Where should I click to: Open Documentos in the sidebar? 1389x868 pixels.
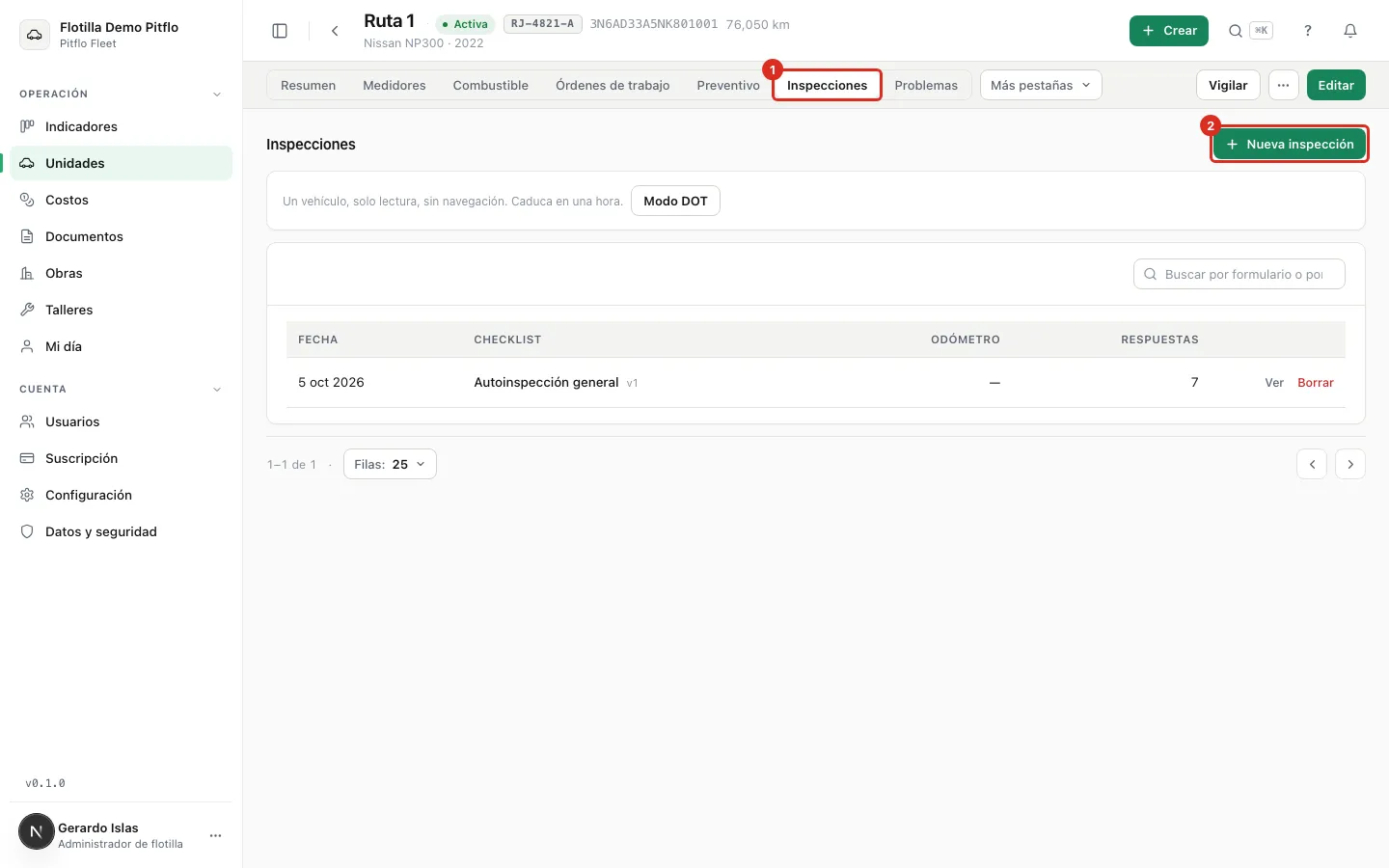122,236
